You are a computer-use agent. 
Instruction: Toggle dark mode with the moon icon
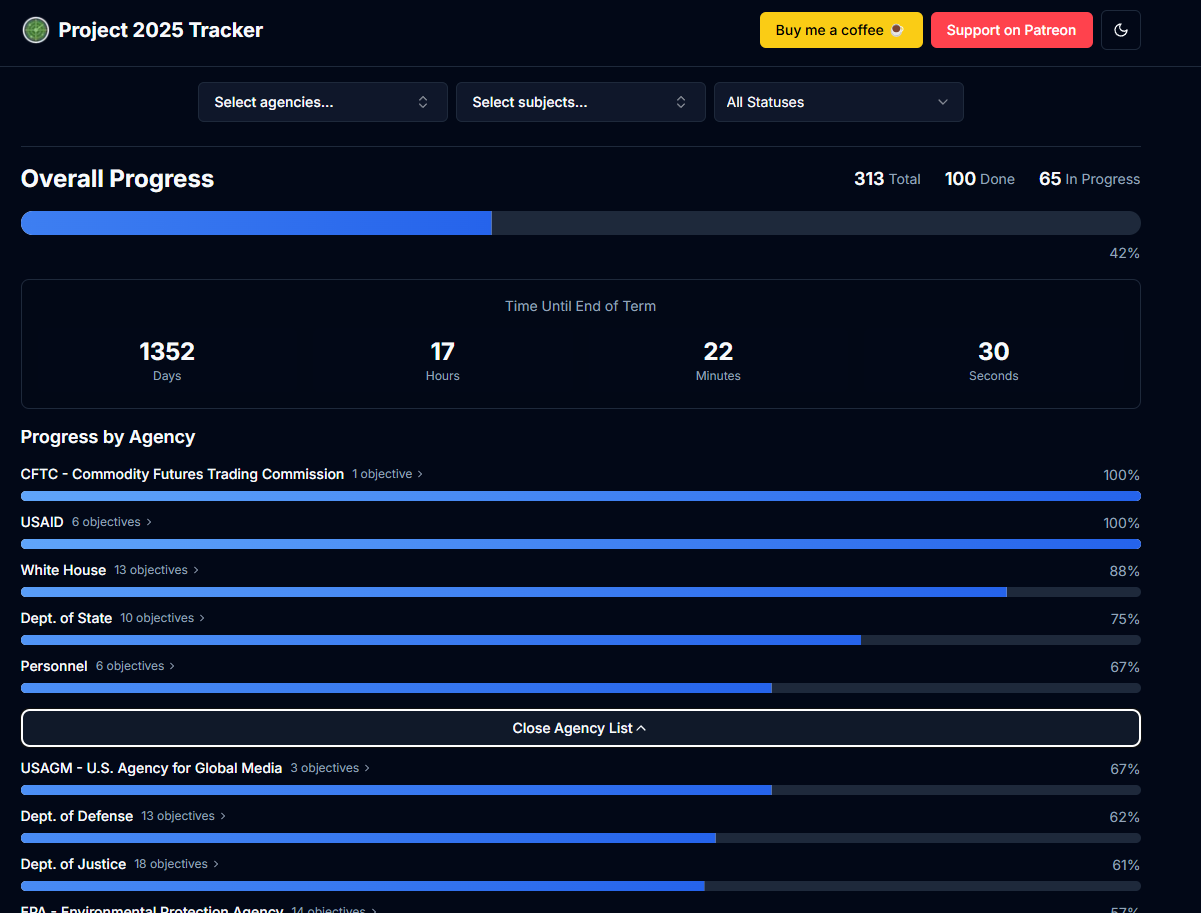(x=1121, y=30)
